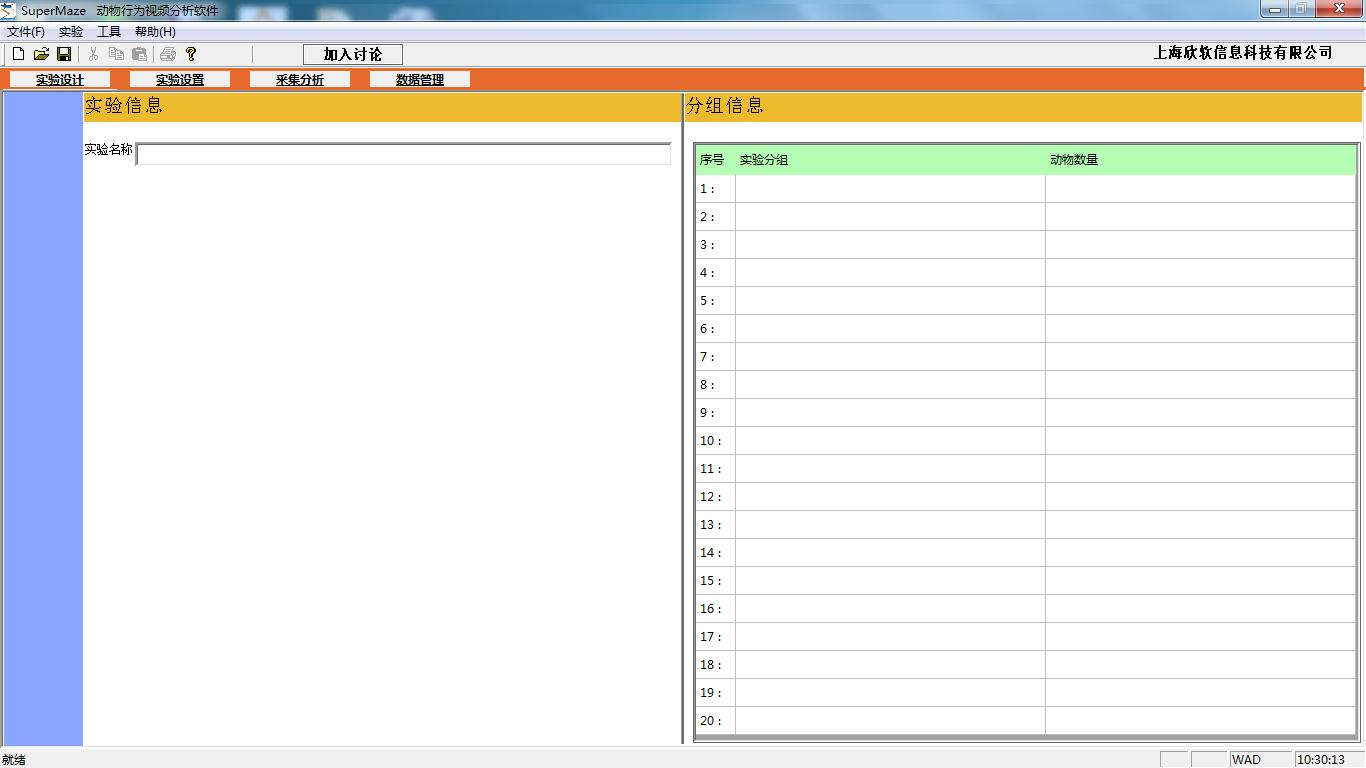Click the 实验名称 label

point(108,149)
